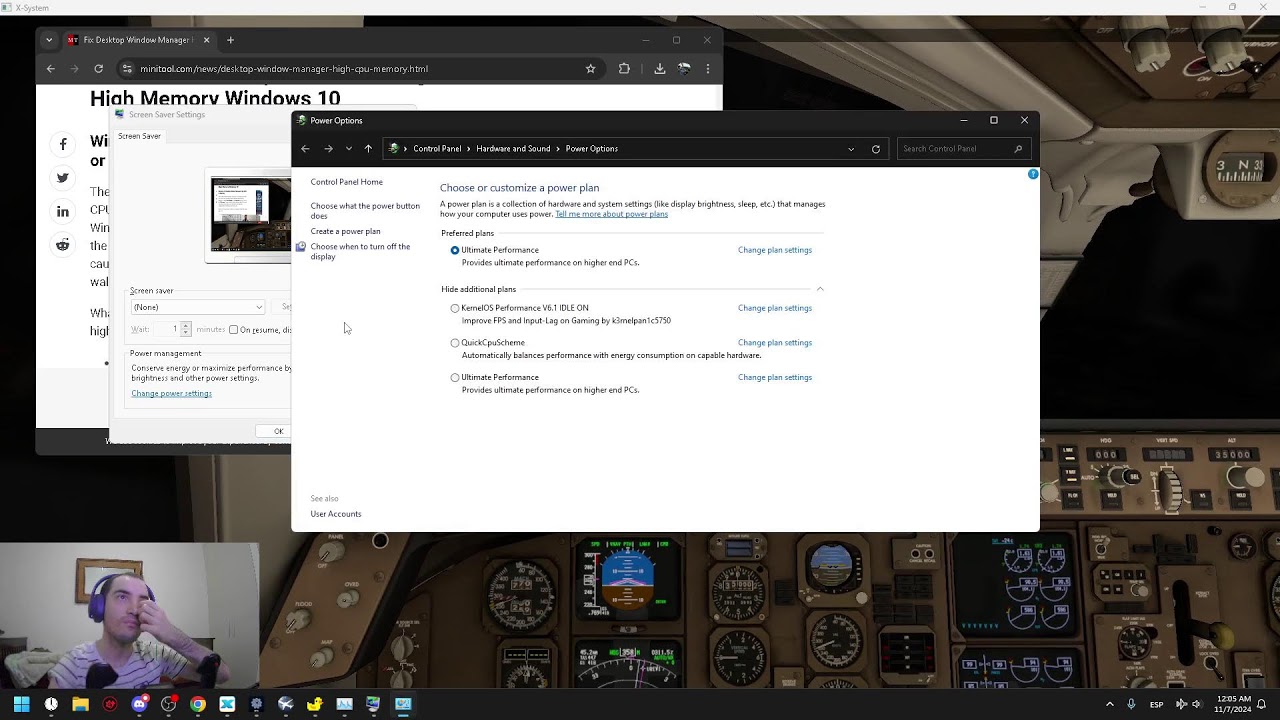This screenshot has width=1280, height=720.
Task: Click Change power settings in Screen Saver Settings
Action: 171,394
